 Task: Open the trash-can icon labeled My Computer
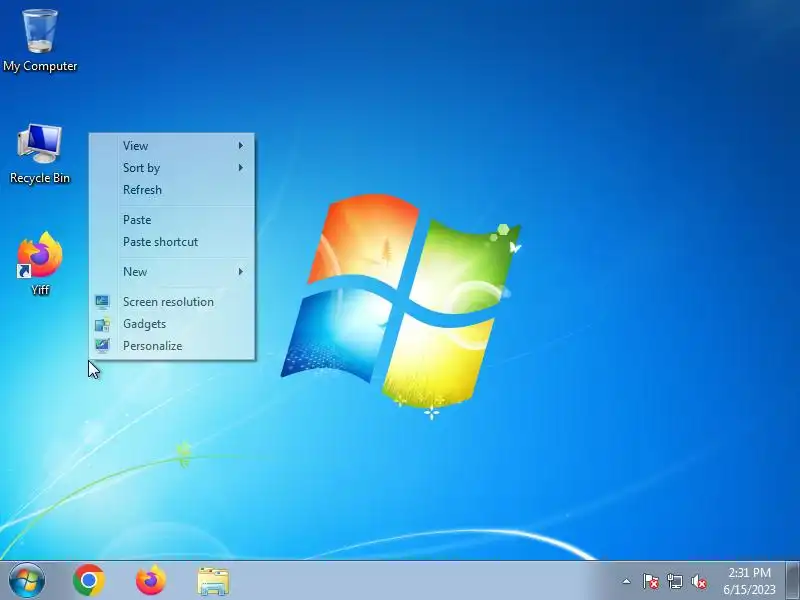click(x=40, y=40)
